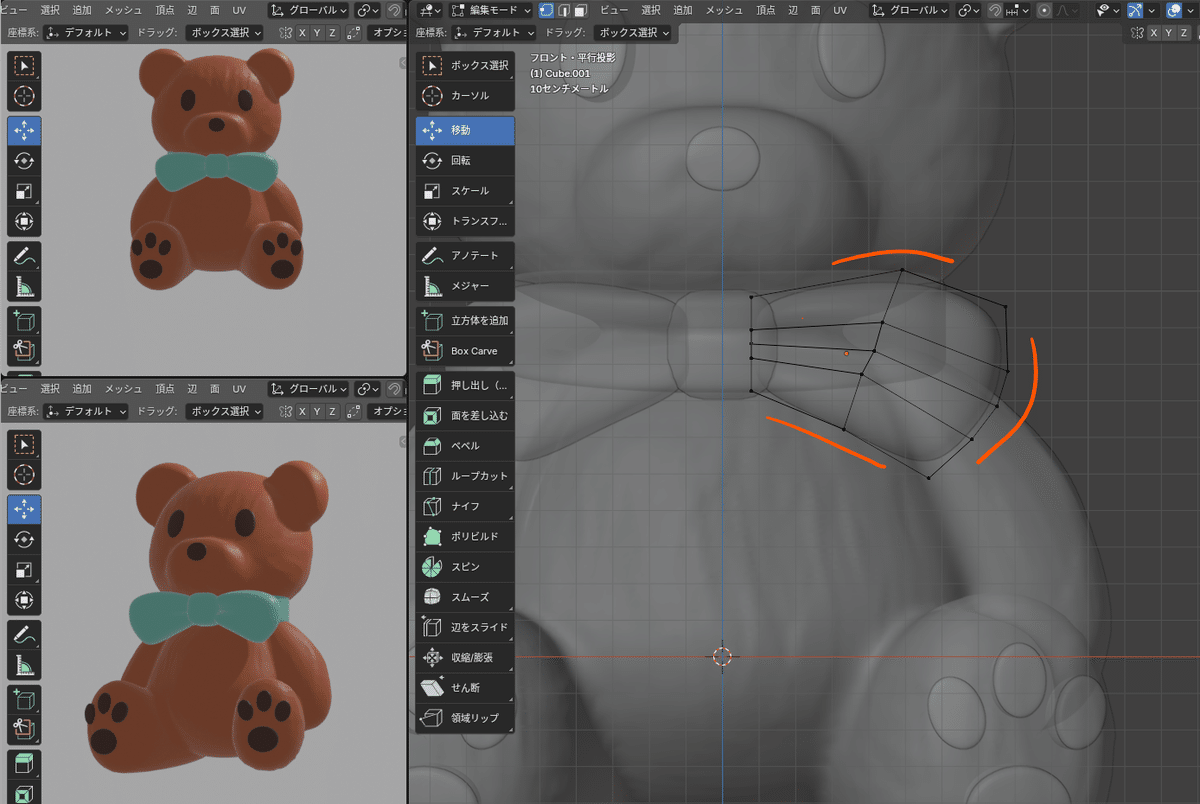Switch to edge select mode in main header
The image size is (1200, 804).
tap(563, 10)
